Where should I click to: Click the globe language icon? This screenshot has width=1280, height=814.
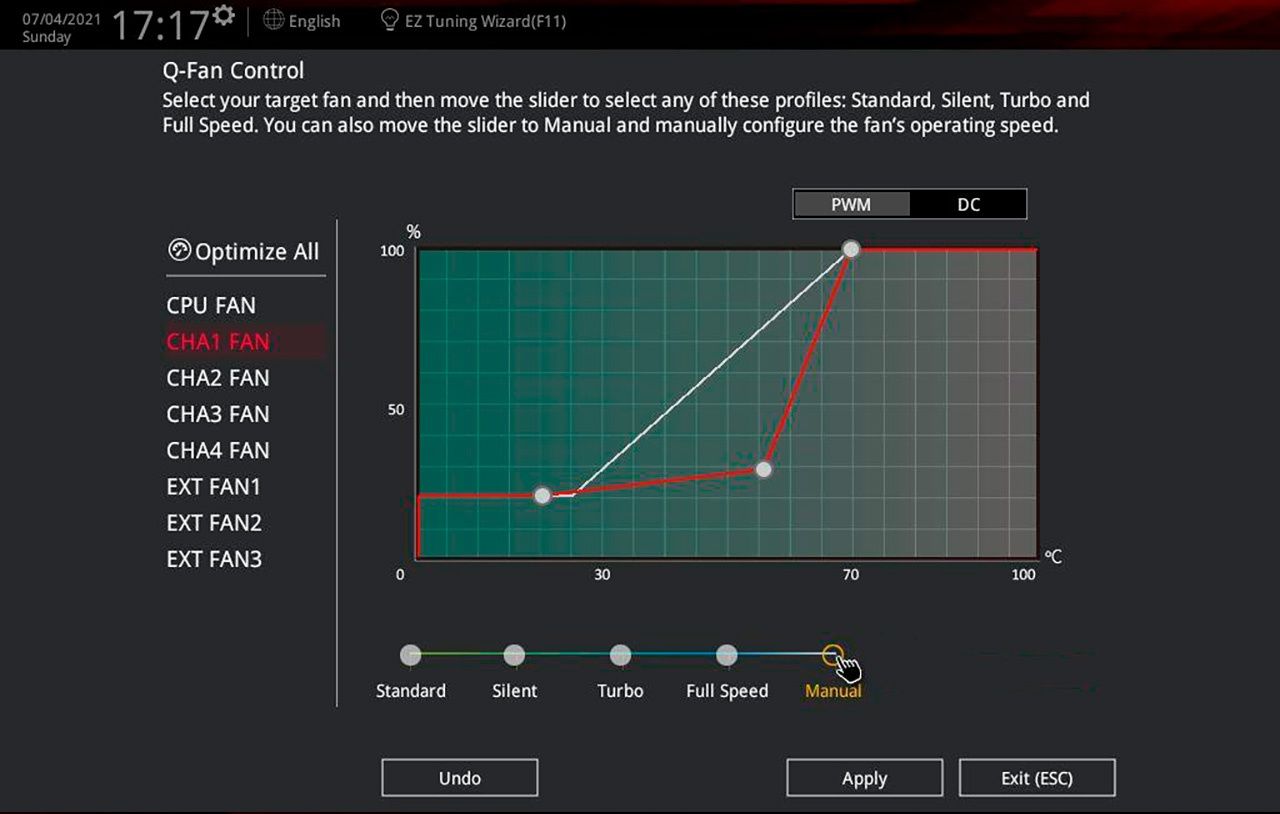coord(273,20)
